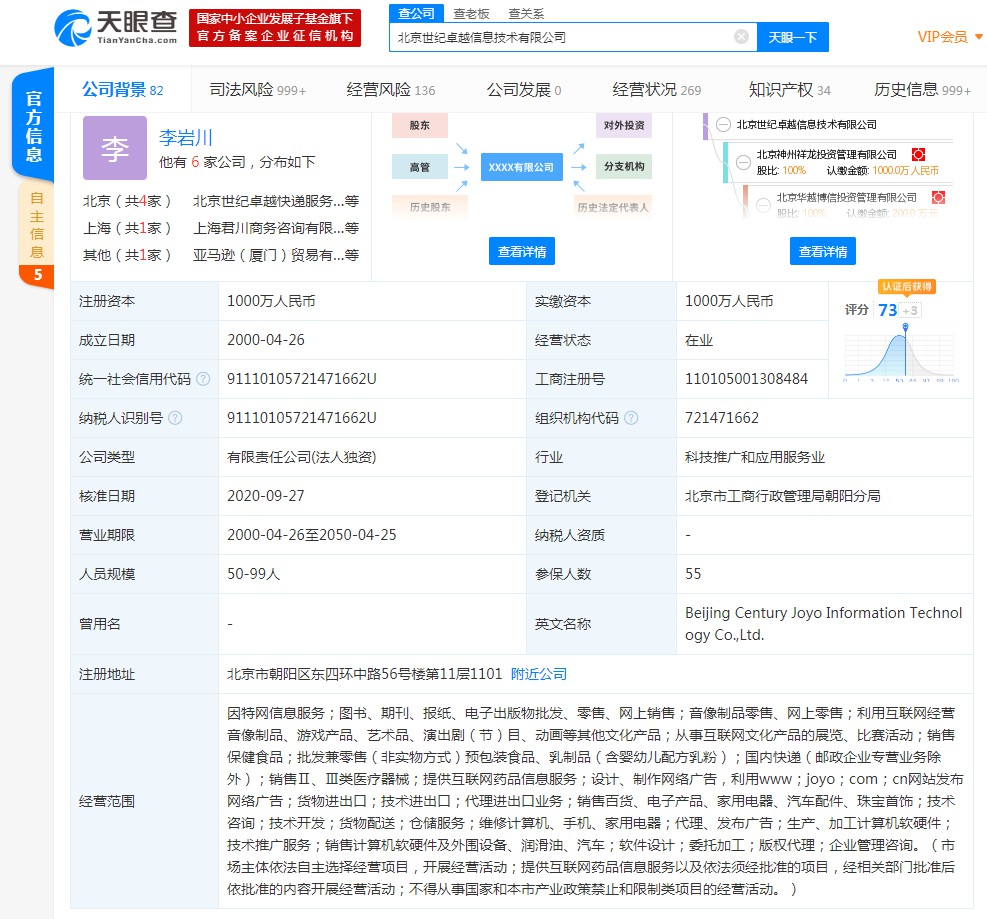This screenshot has width=987, height=919.
Task: Click the 天眼一下 search button
Action: point(792,37)
